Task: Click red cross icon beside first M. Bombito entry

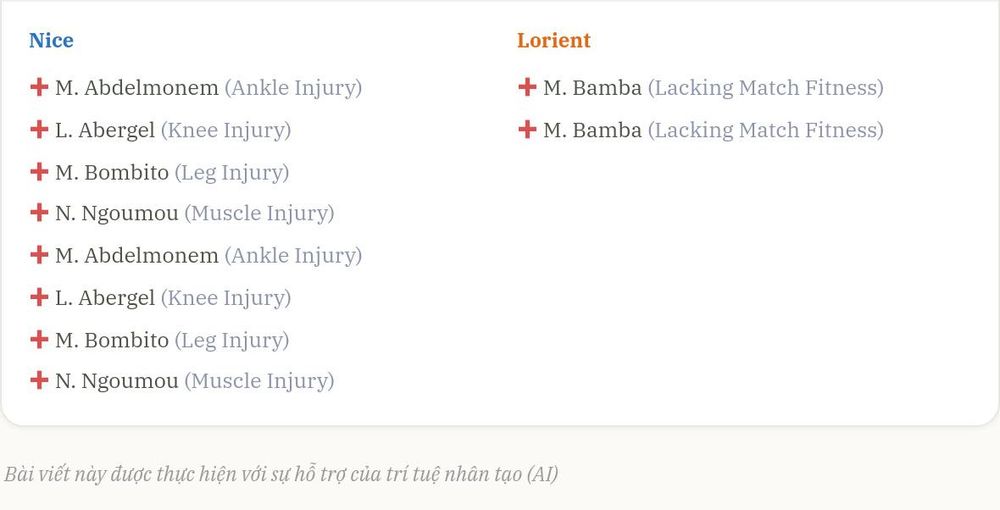Action: [x=39, y=171]
